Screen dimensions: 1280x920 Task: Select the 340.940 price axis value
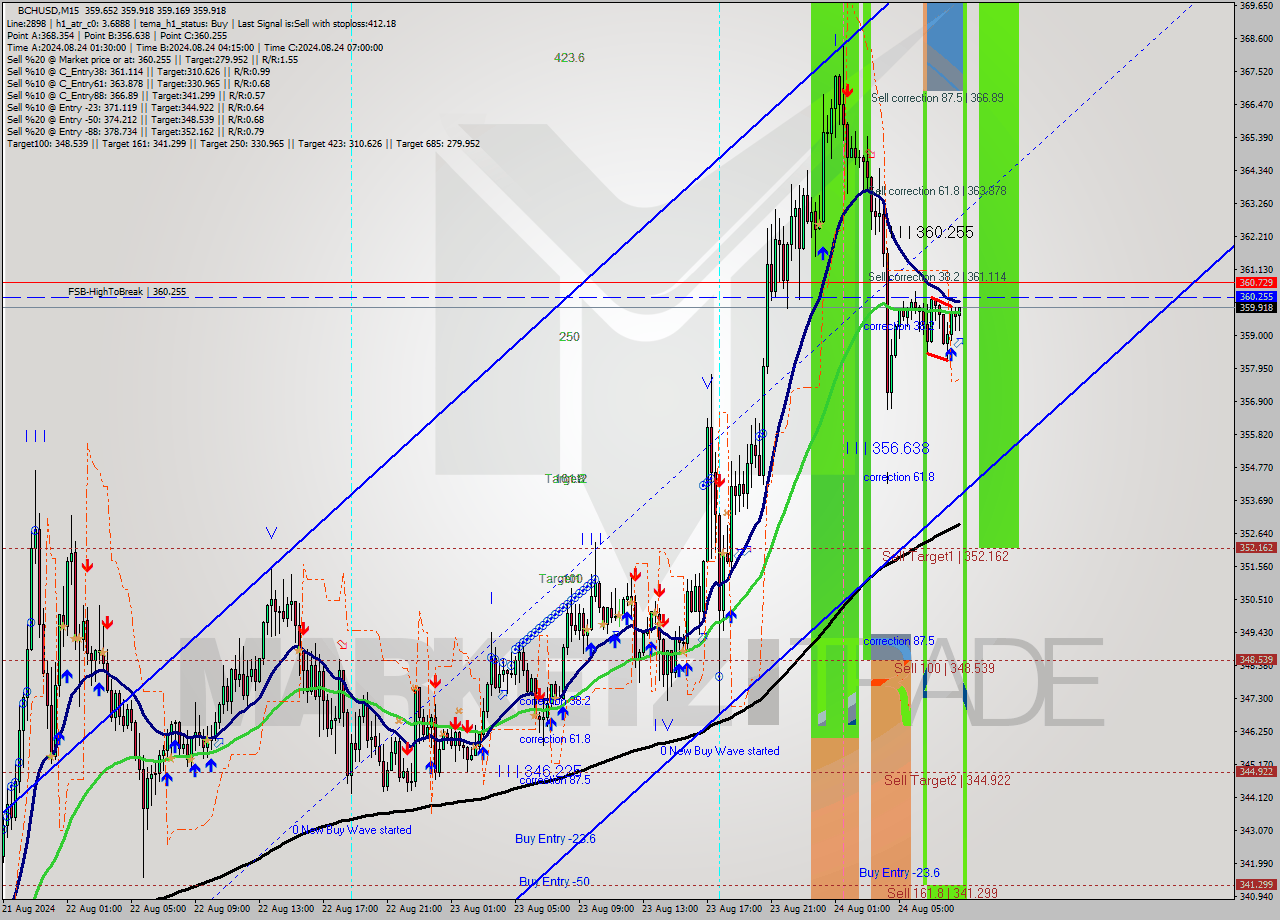pos(1256,896)
